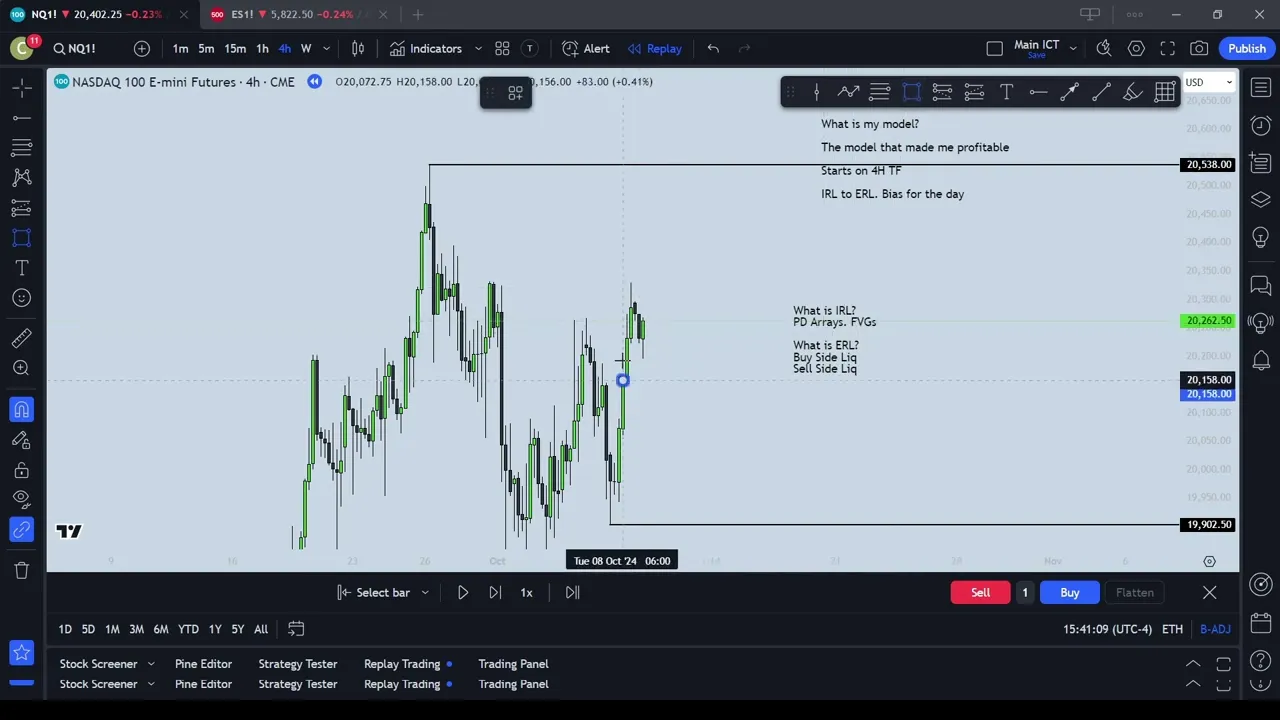Open object tree layers panel
This screenshot has width=1280, height=720.
pyautogui.click(x=1261, y=200)
